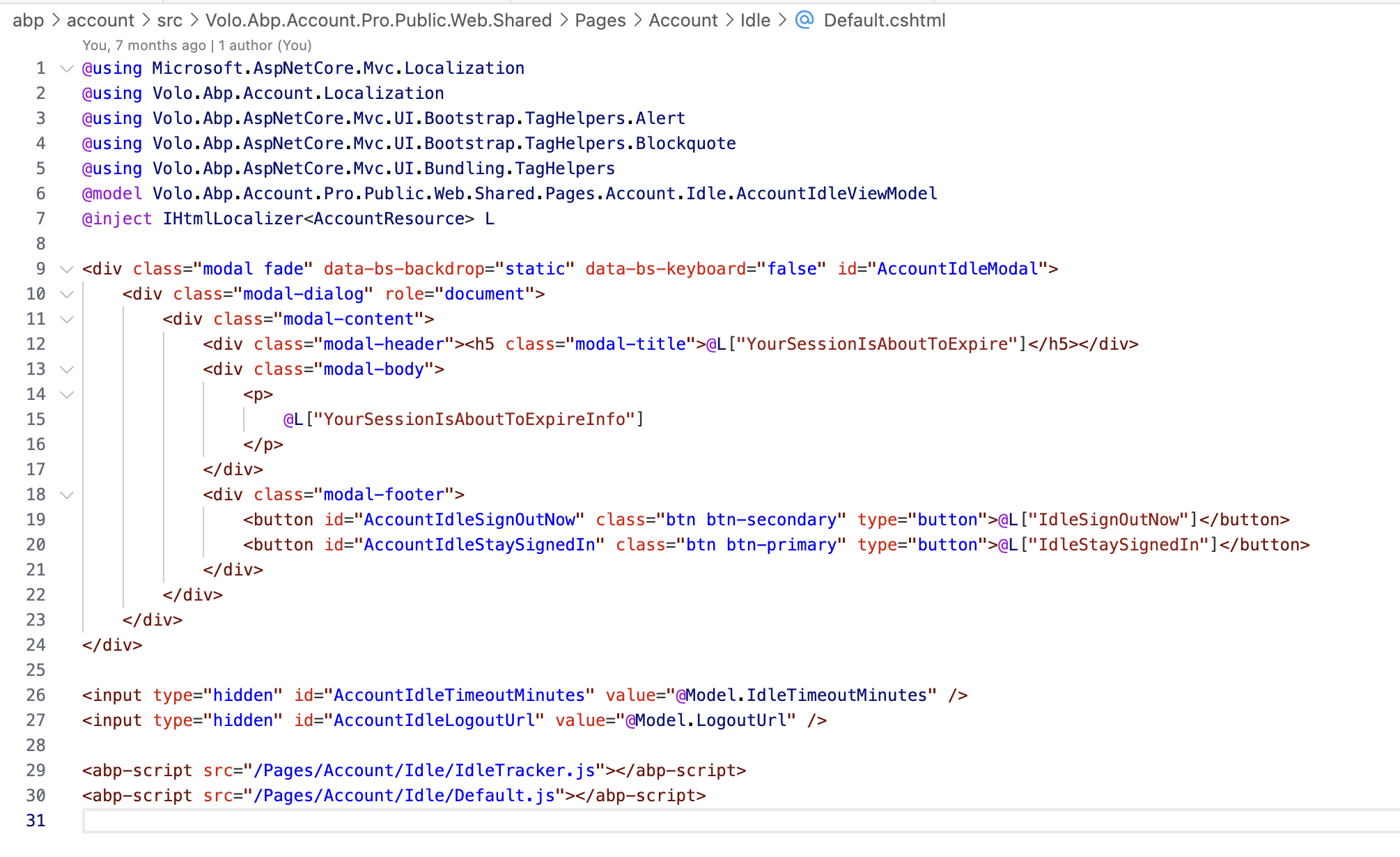Click line number 26 in the gutter
The width and height of the screenshot is (1400, 857).
[36, 695]
